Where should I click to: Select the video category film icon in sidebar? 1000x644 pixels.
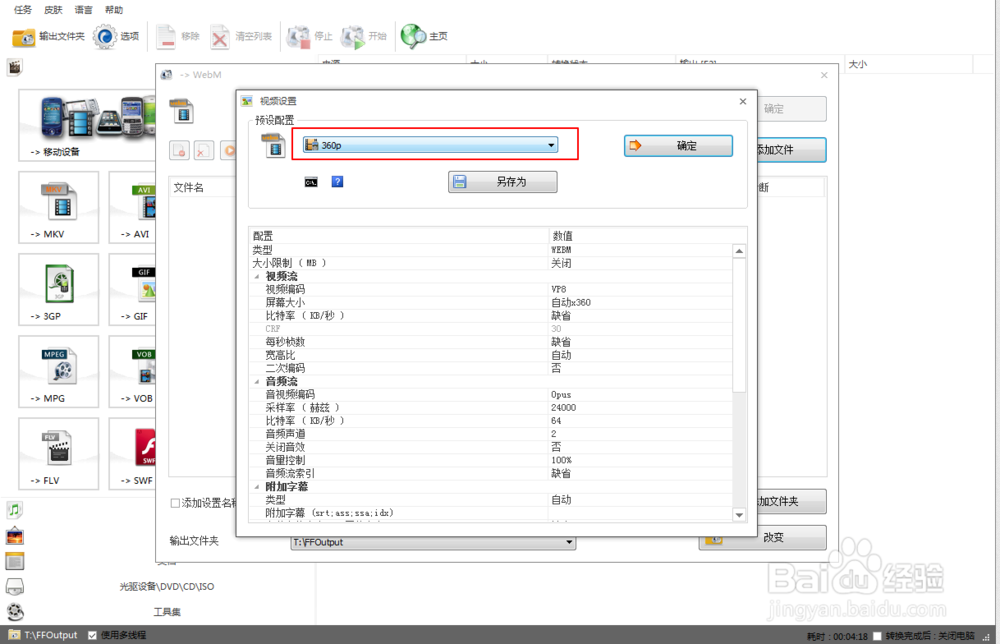15,66
